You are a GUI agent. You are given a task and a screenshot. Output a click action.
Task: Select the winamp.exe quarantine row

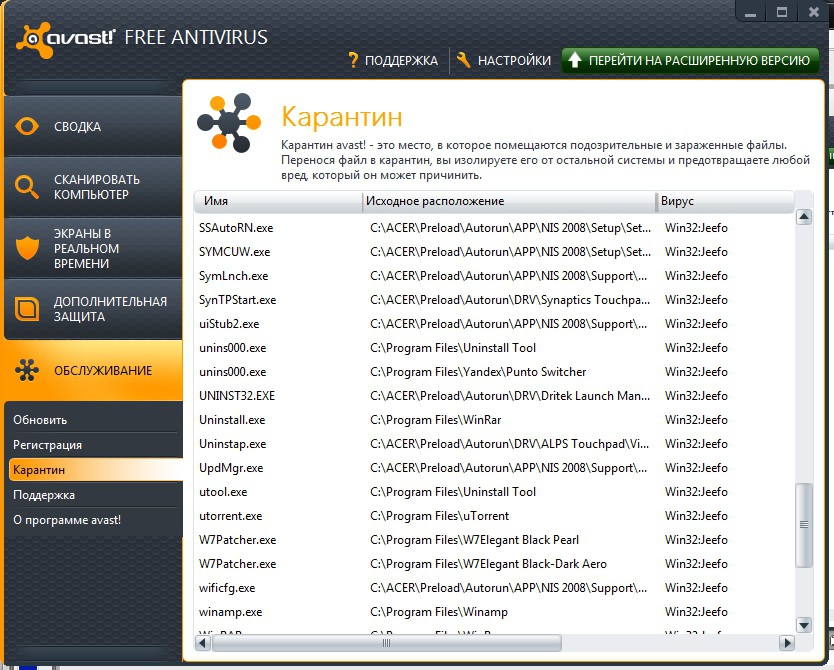[231, 612]
